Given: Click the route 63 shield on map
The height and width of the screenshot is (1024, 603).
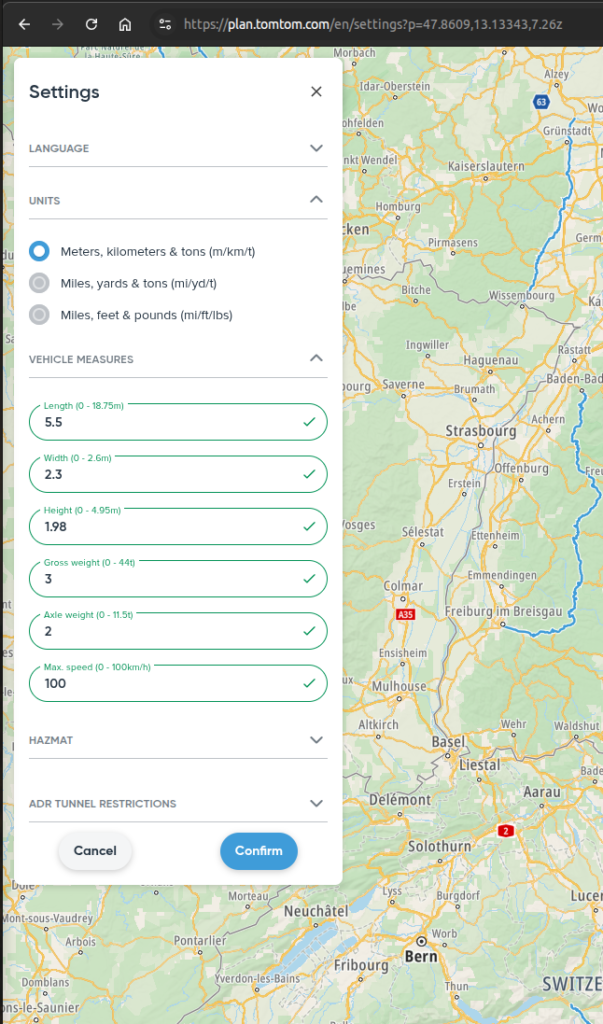Looking at the screenshot, I should point(541,102).
